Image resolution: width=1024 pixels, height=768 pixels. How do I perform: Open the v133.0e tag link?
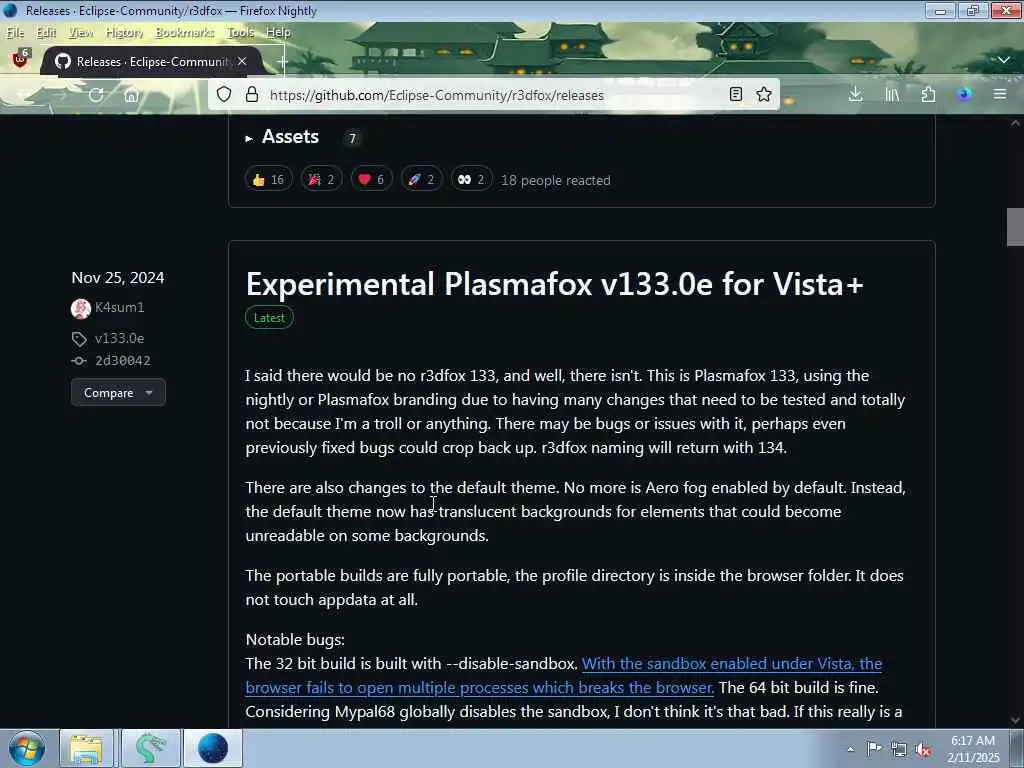[120, 338]
